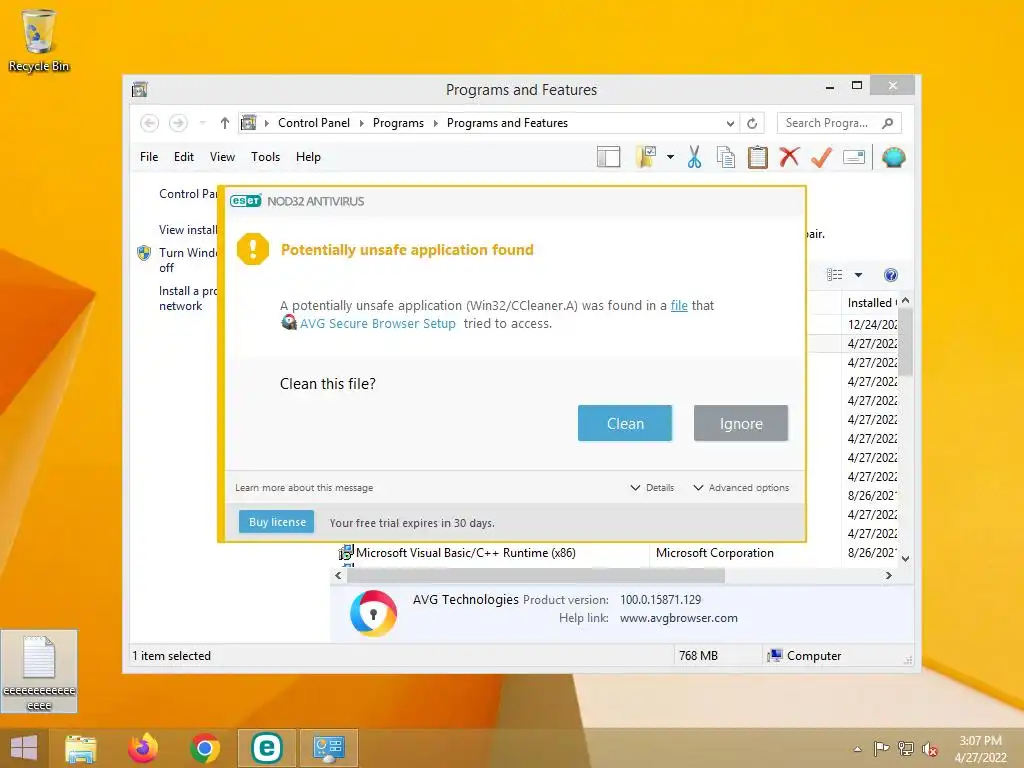Click the preview pane layout toolbar icon
This screenshot has width=1024, height=768.
[608, 157]
